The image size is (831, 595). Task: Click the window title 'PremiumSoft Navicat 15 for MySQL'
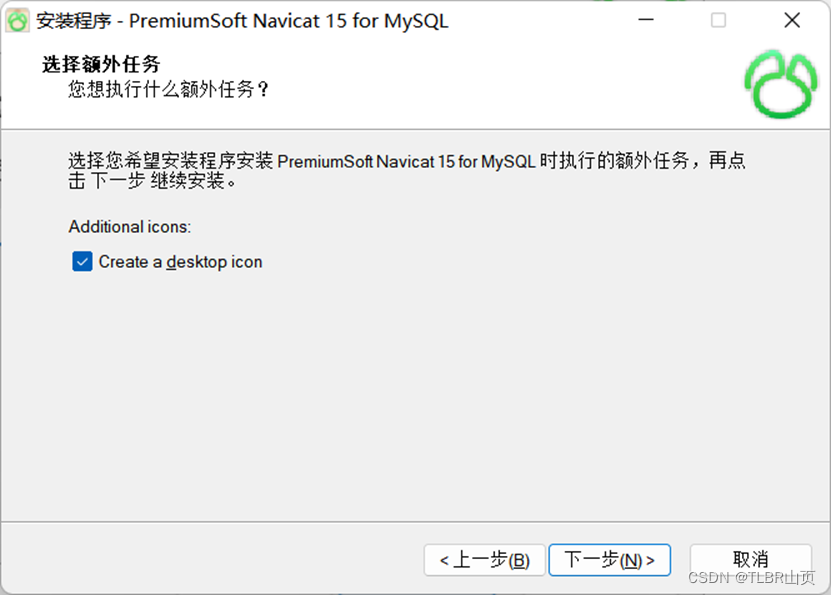tap(289, 21)
